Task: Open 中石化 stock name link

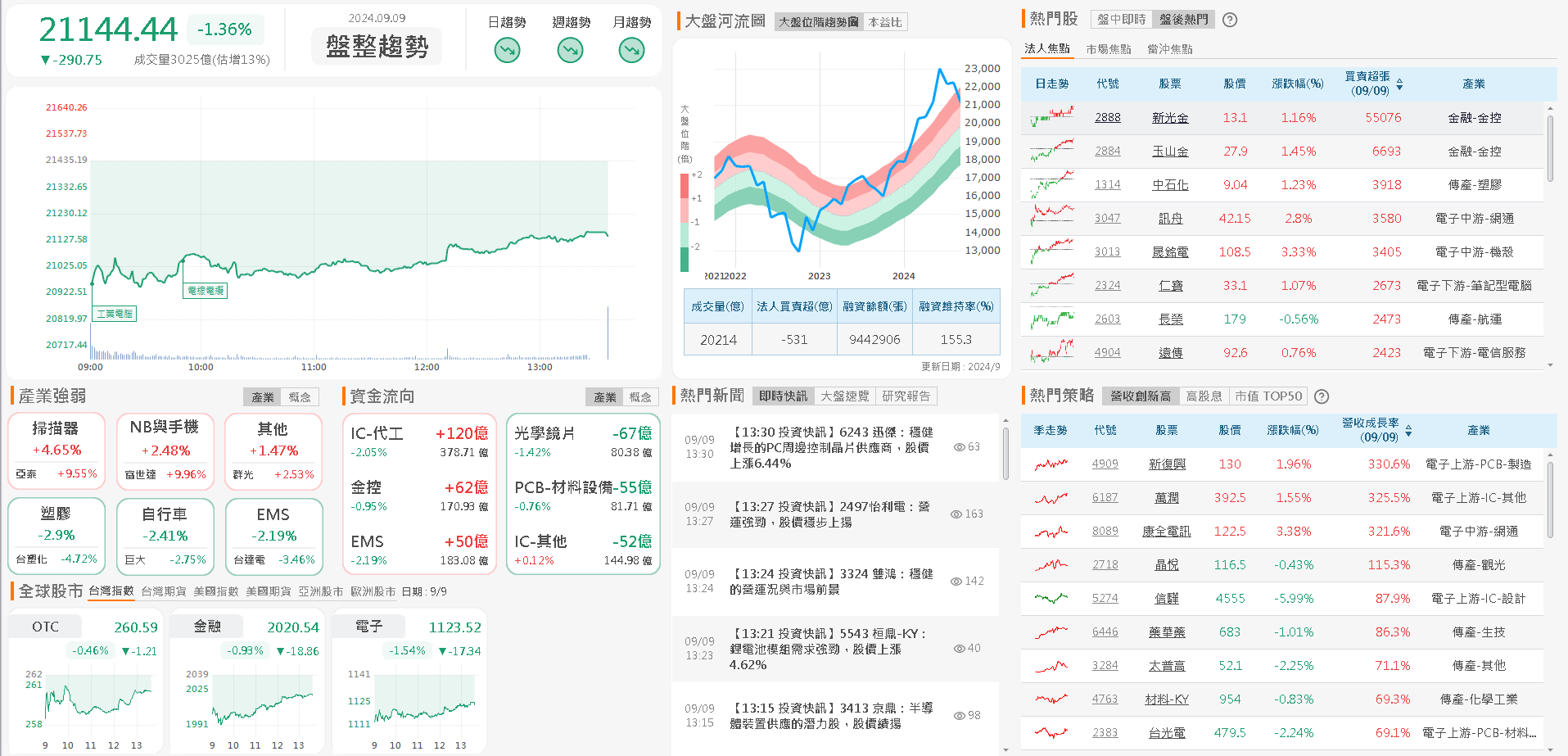Action: click(x=1170, y=185)
